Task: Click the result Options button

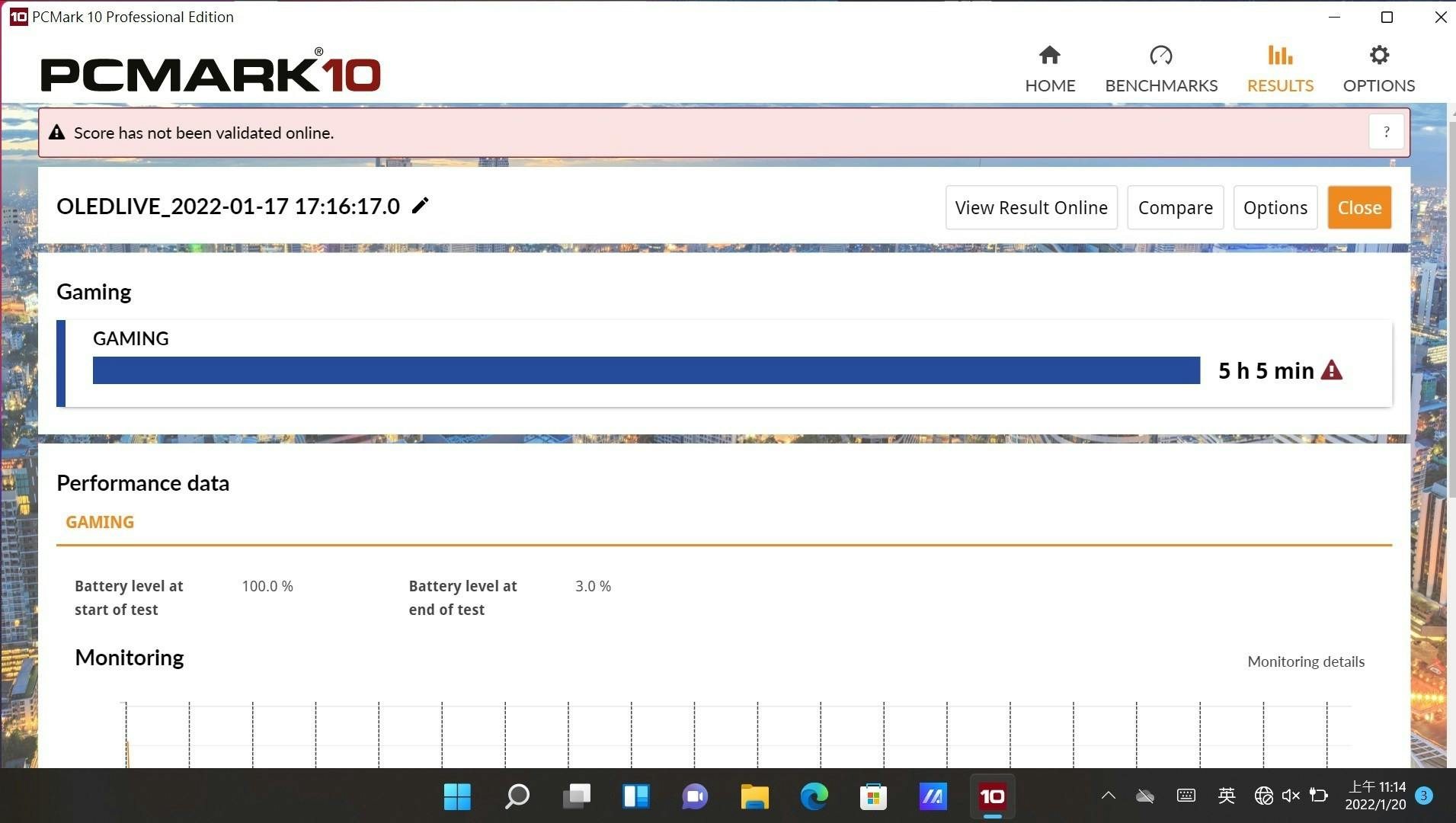Action: click(1275, 207)
